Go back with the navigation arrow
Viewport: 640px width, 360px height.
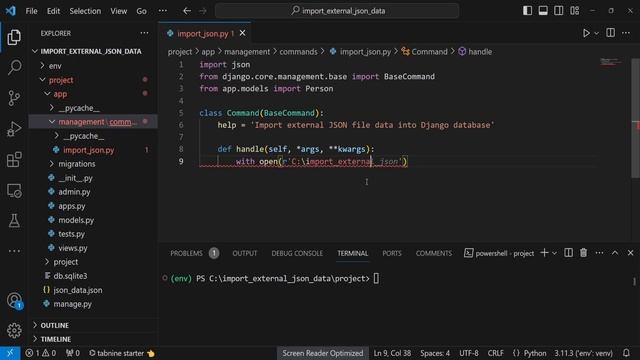[x=187, y=11]
